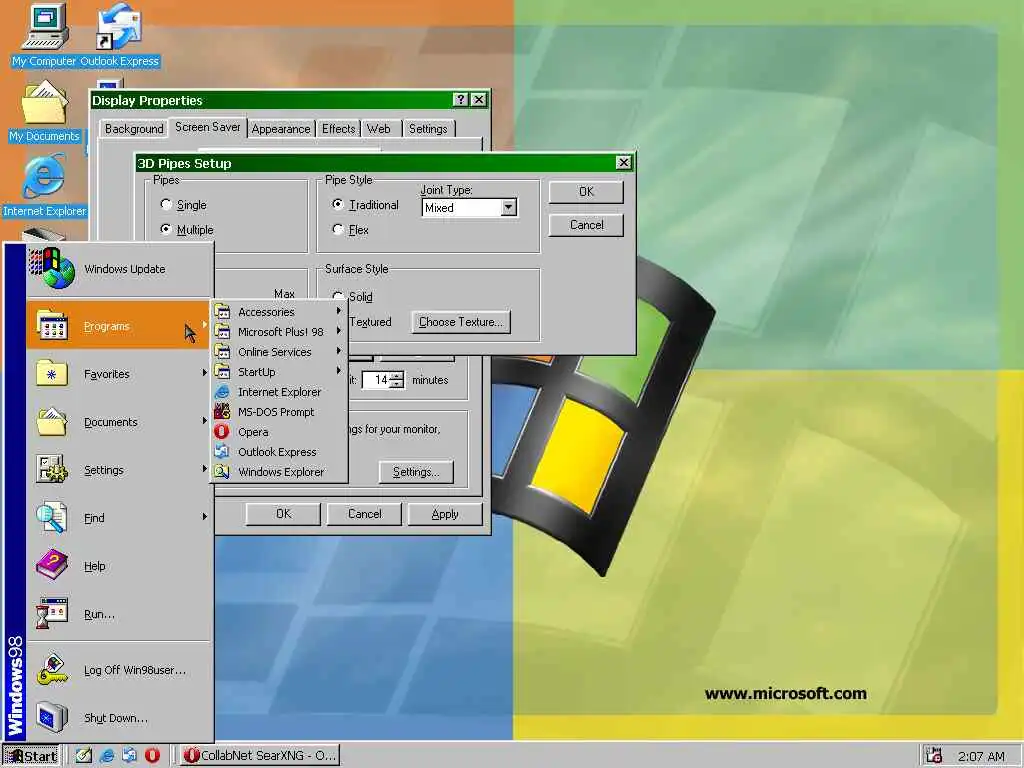Click the Settings gear icon in Start menu
This screenshot has width=1024, height=768.
tap(52, 470)
